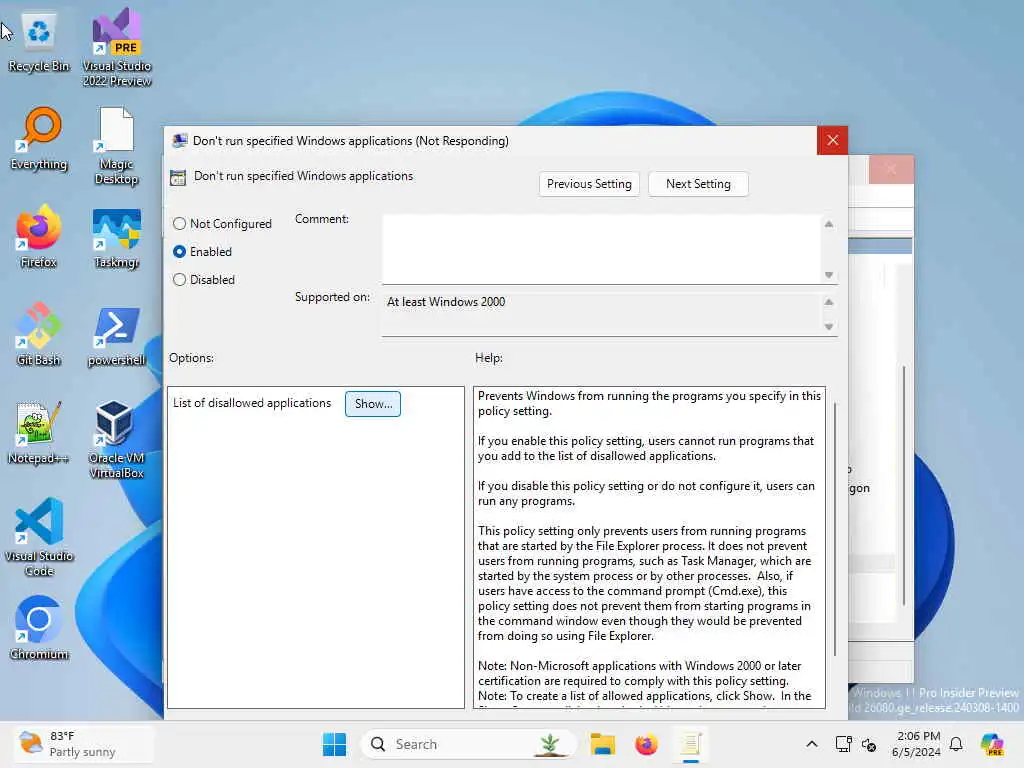The image size is (1024, 768).
Task: Click the 'At least Windows 2000' text
Action: (x=446, y=302)
